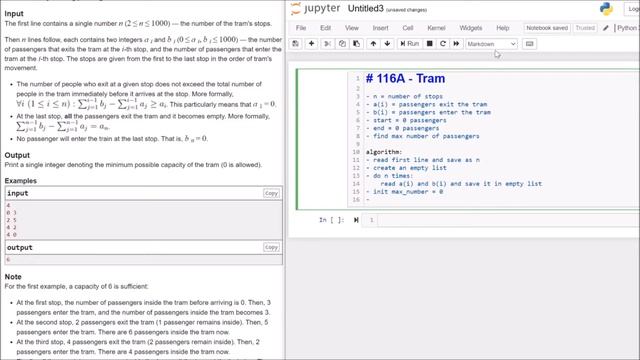Open the cell type Markdown dropdown
The image size is (640, 360).
[x=491, y=44]
